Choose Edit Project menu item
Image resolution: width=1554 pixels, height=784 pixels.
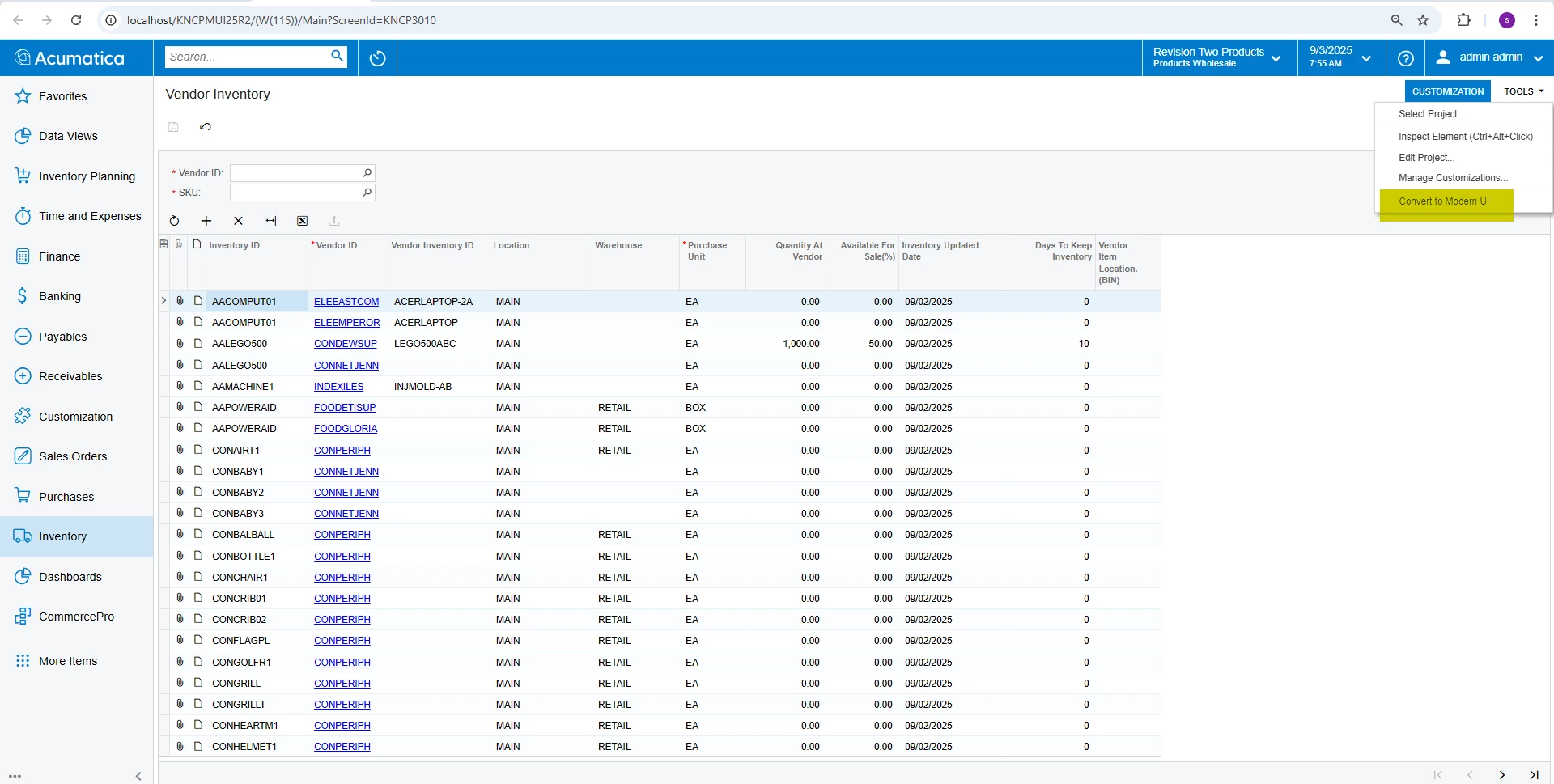[1426, 158]
